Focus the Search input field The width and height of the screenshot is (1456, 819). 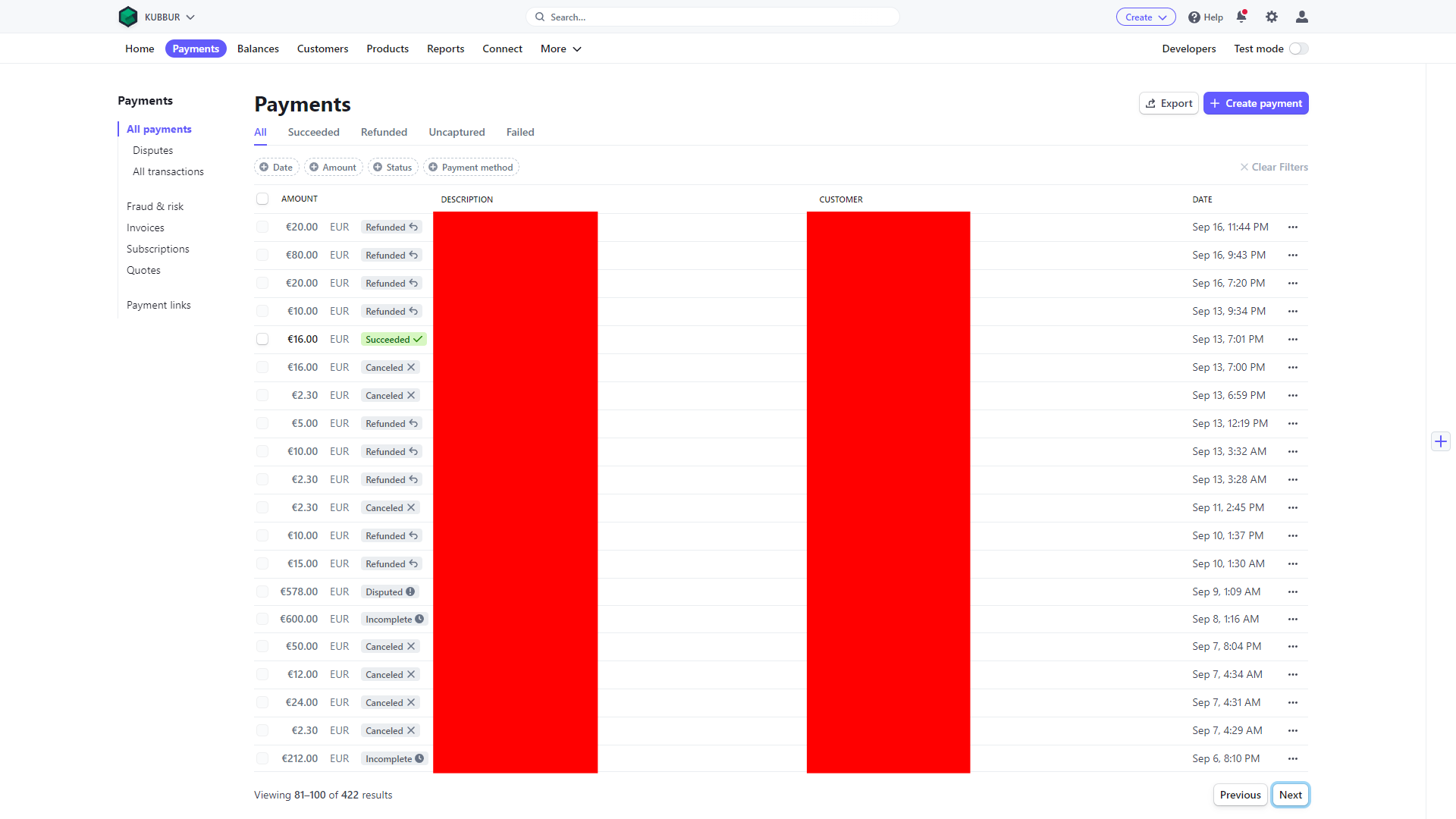[713, 17]
